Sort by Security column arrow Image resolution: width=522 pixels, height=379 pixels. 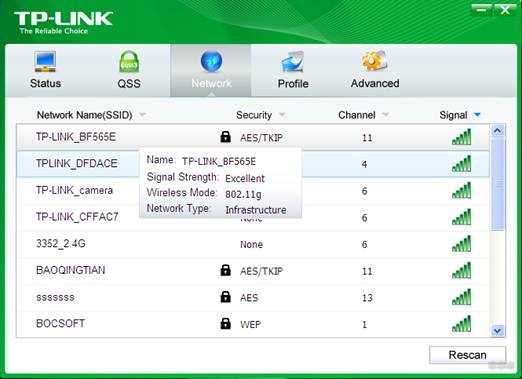282,115
